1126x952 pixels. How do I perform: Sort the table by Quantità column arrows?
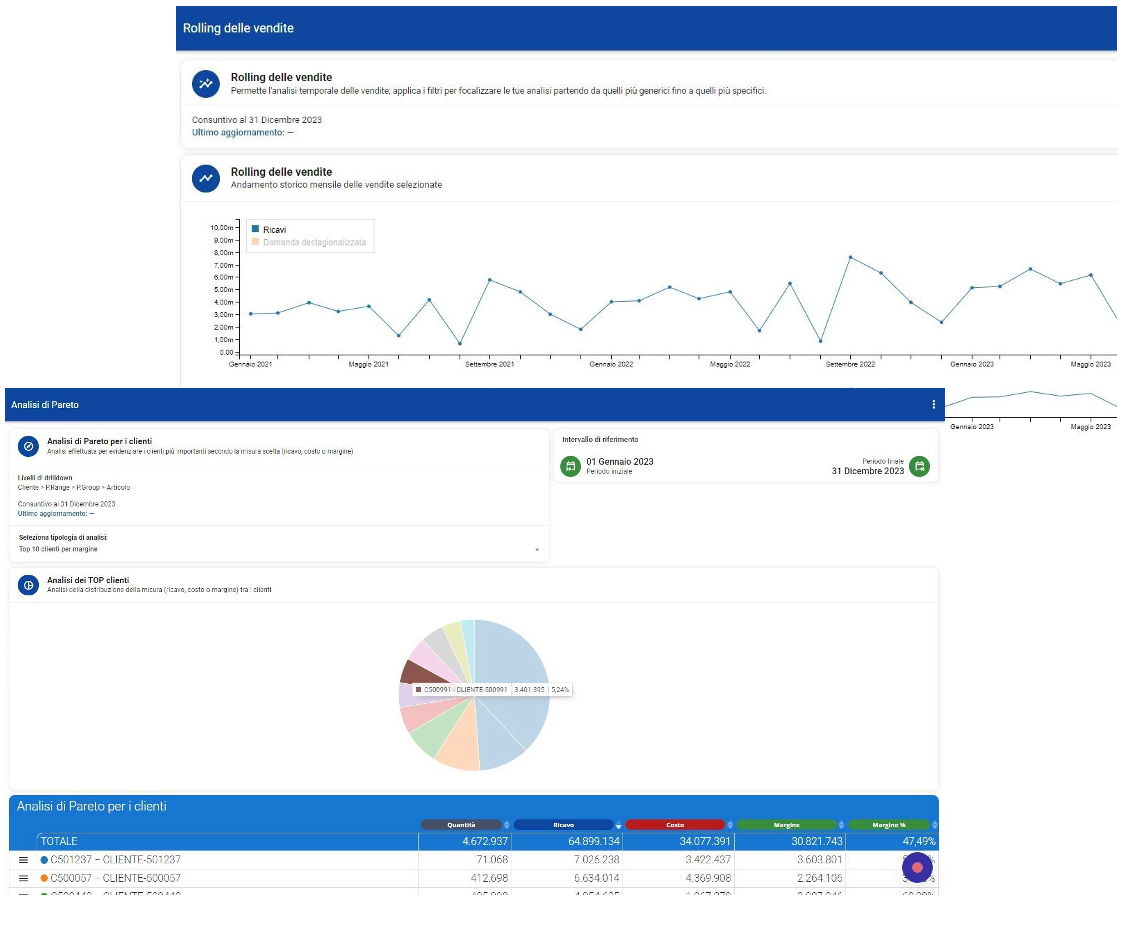pyautogui.click(x=506, y=825)
